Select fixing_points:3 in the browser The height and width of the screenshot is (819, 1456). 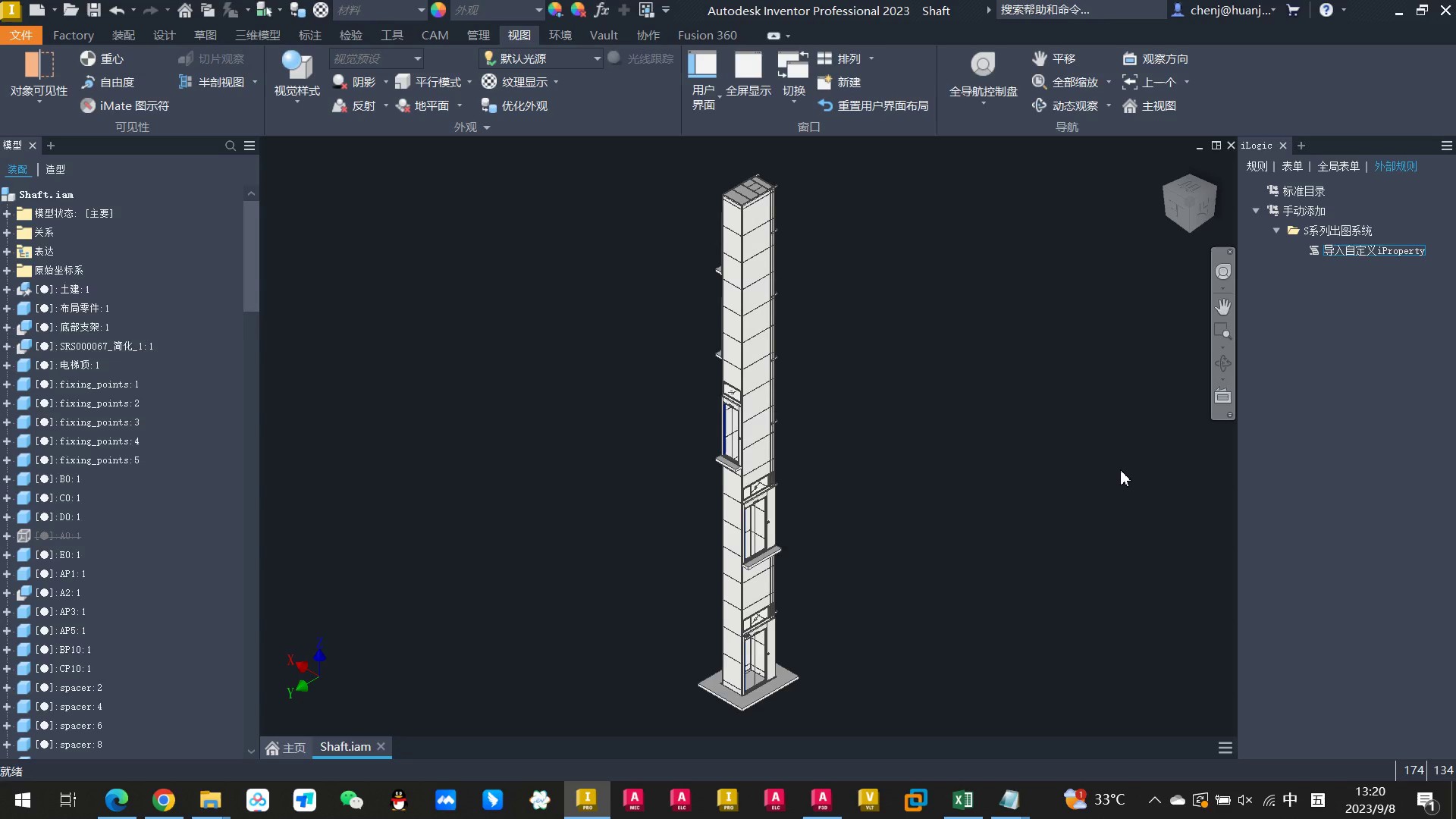click(x=87, y=422)
